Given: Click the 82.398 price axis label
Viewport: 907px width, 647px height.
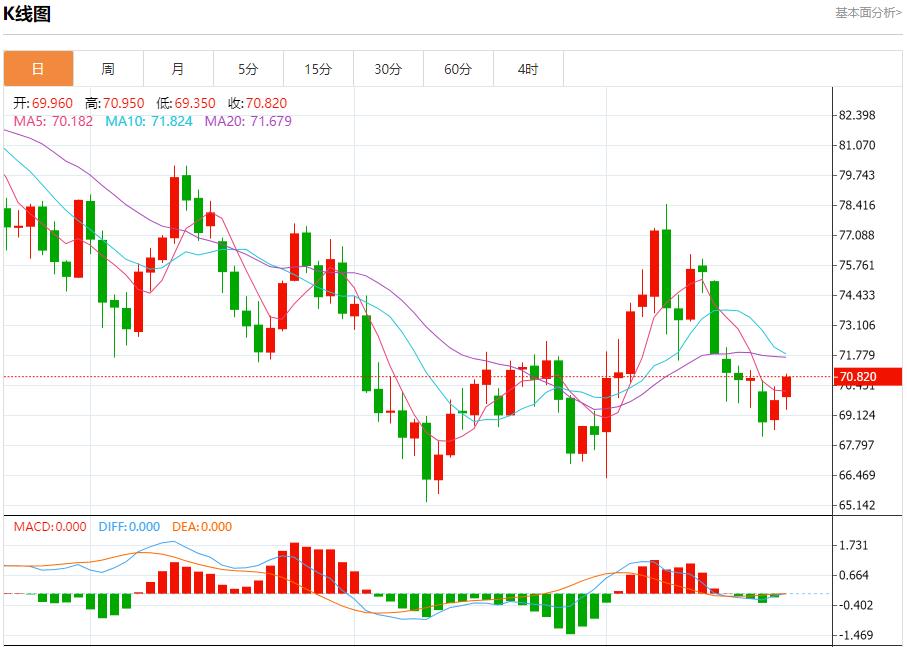Looking at the screenshot, I should click(x=858, y=115).
